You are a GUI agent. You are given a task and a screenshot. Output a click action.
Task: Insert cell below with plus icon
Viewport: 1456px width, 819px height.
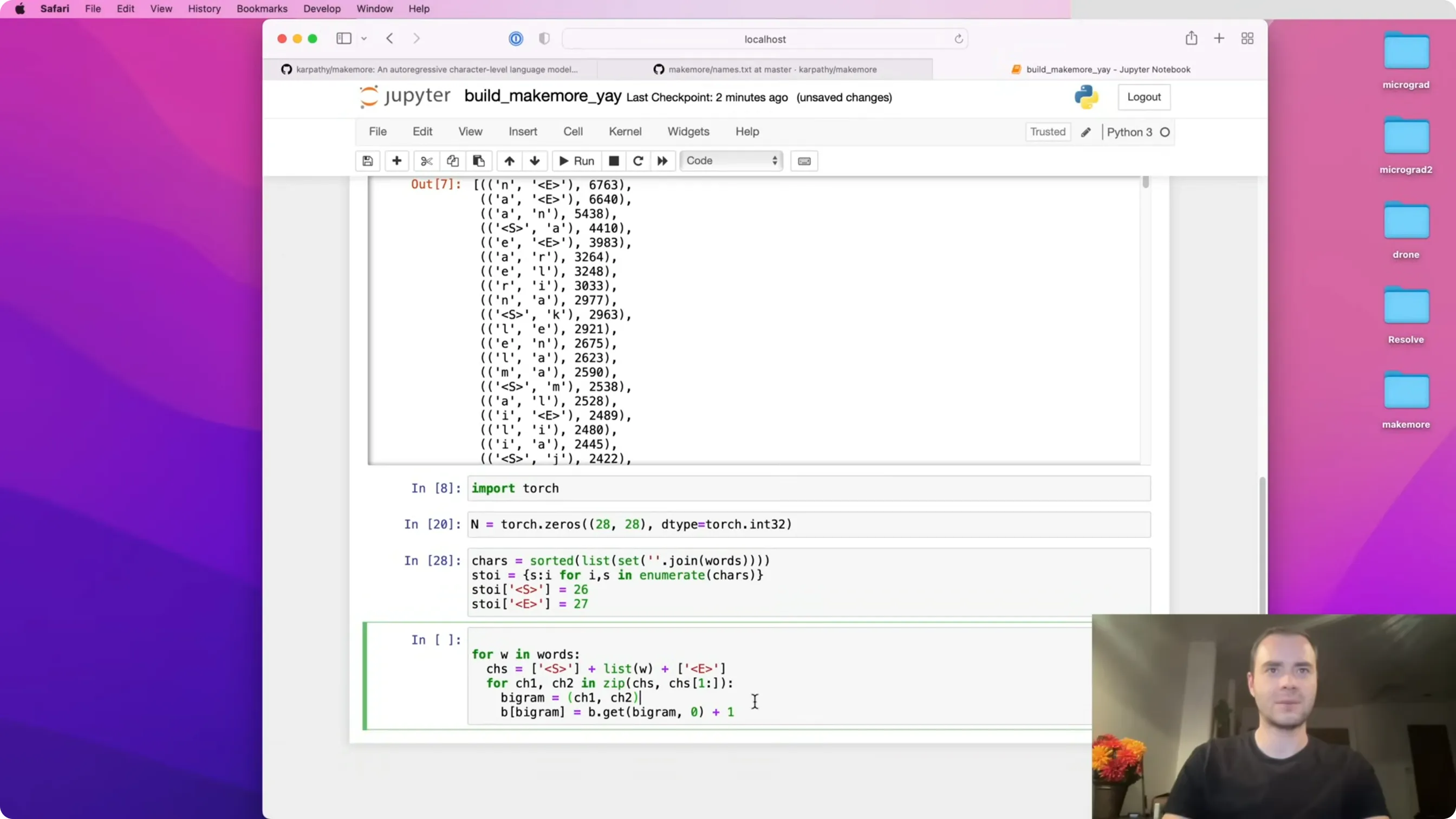coord(397,161)
